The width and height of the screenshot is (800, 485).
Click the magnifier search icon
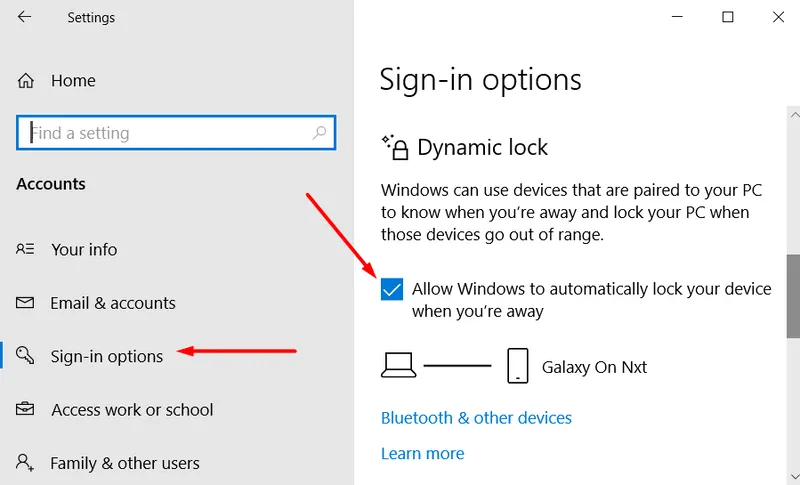coord(319,133)
